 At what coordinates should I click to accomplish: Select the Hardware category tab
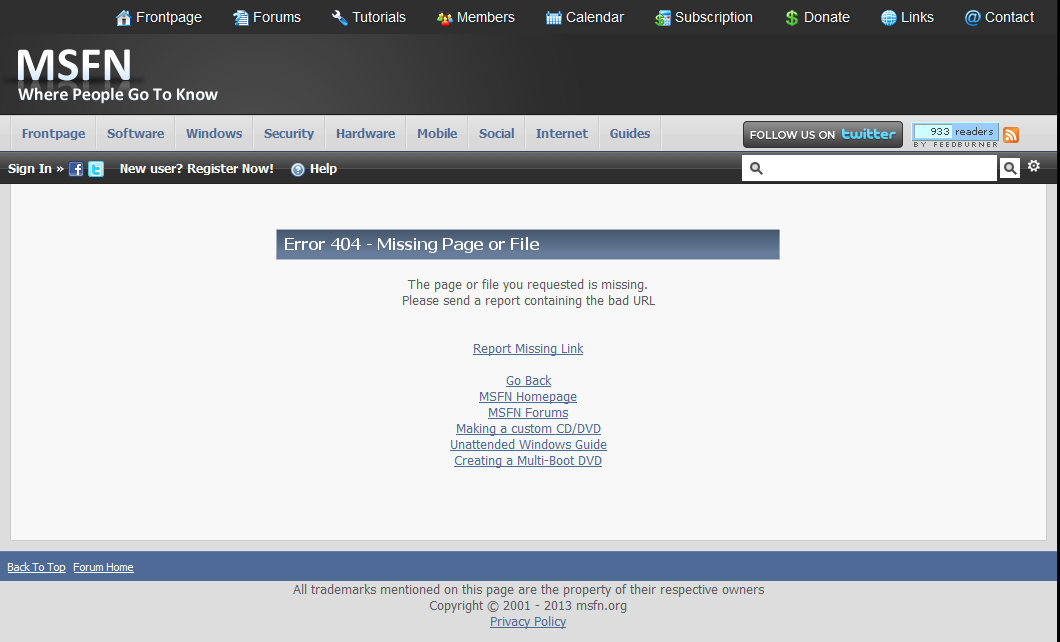click(x=365, y=133)
